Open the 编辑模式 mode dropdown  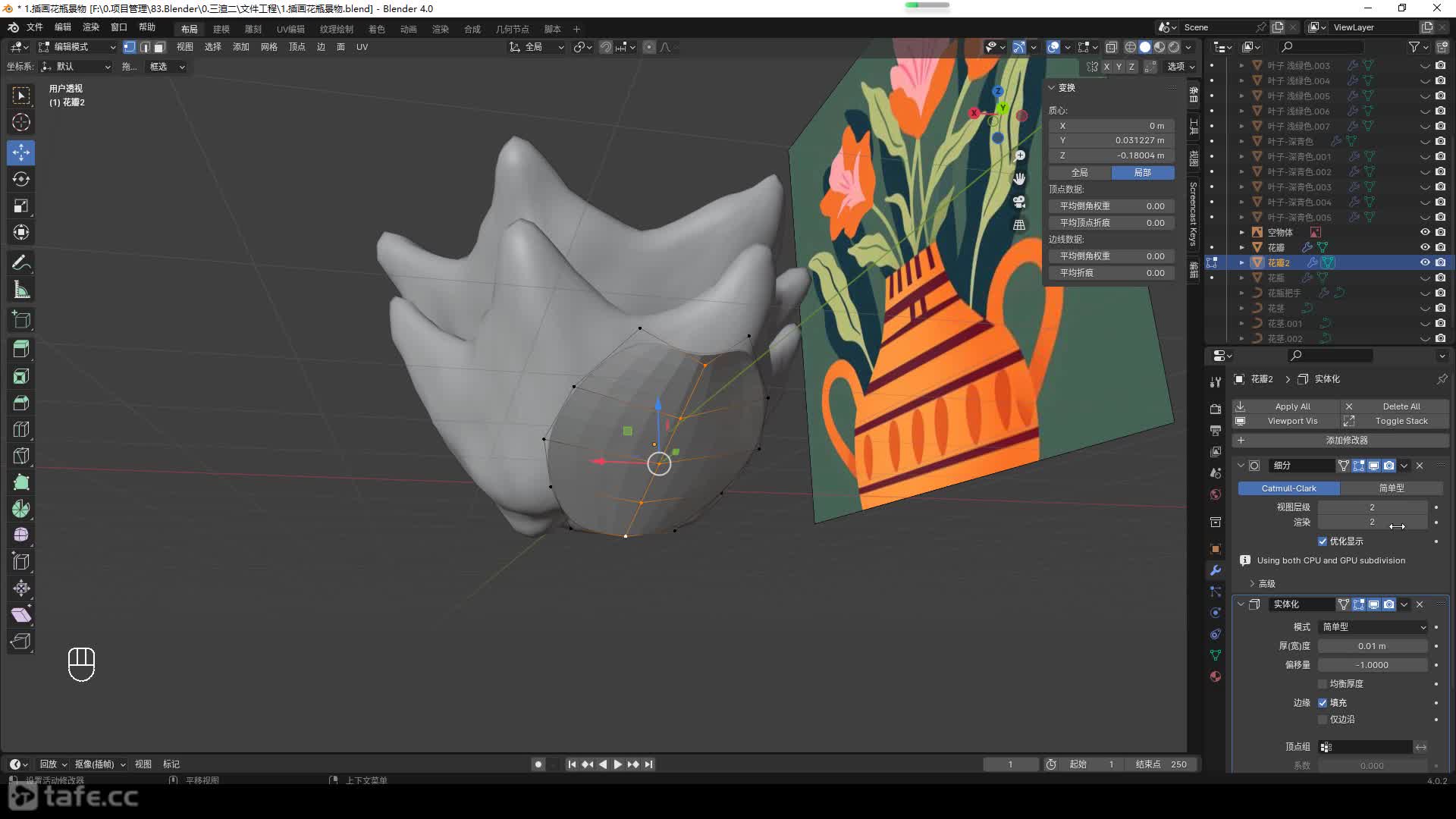77,47
